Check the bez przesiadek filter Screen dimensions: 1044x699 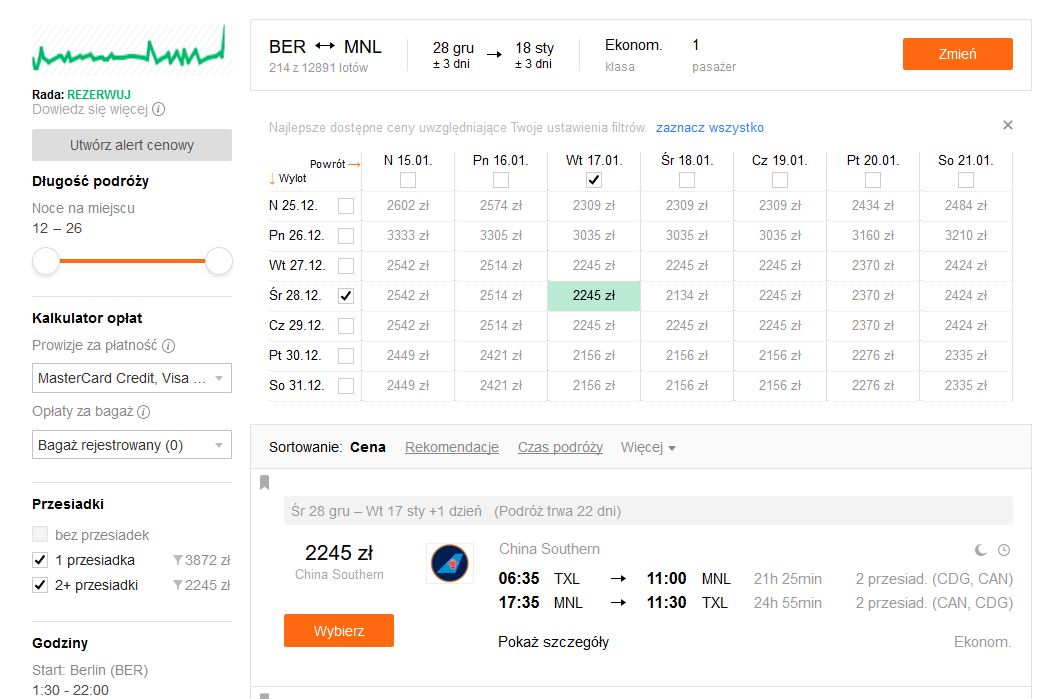pos(40,535)
